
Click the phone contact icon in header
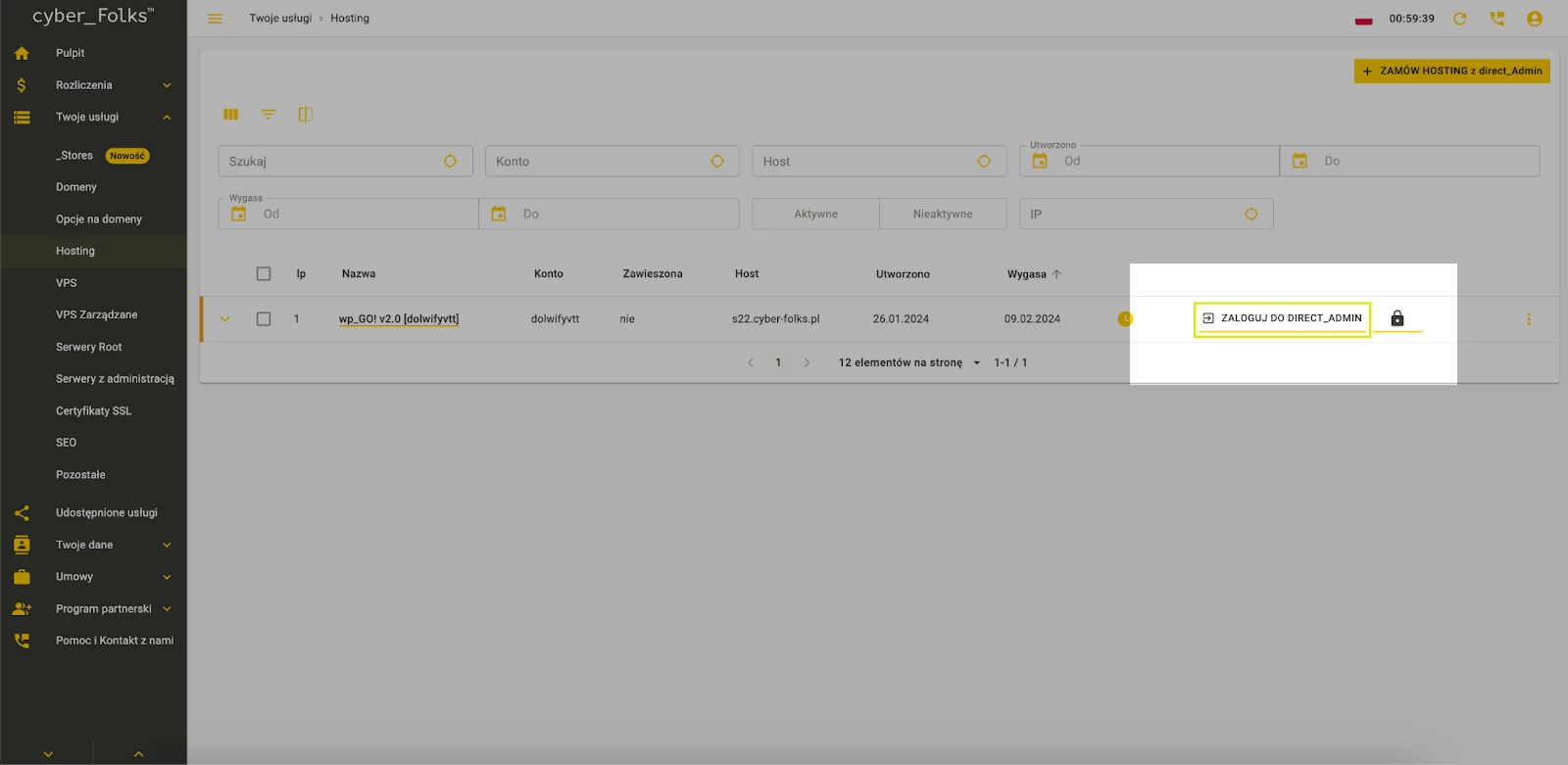click(1496, 19)
